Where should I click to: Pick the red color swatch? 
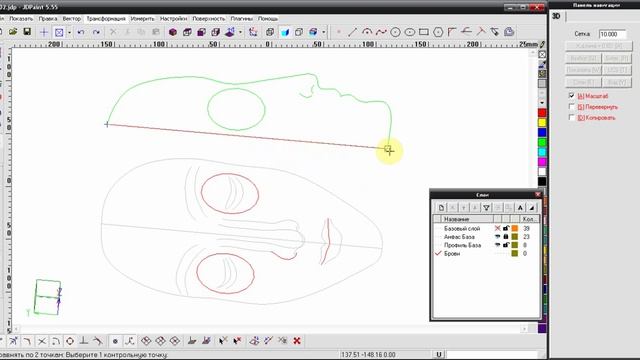coord(542,113)
